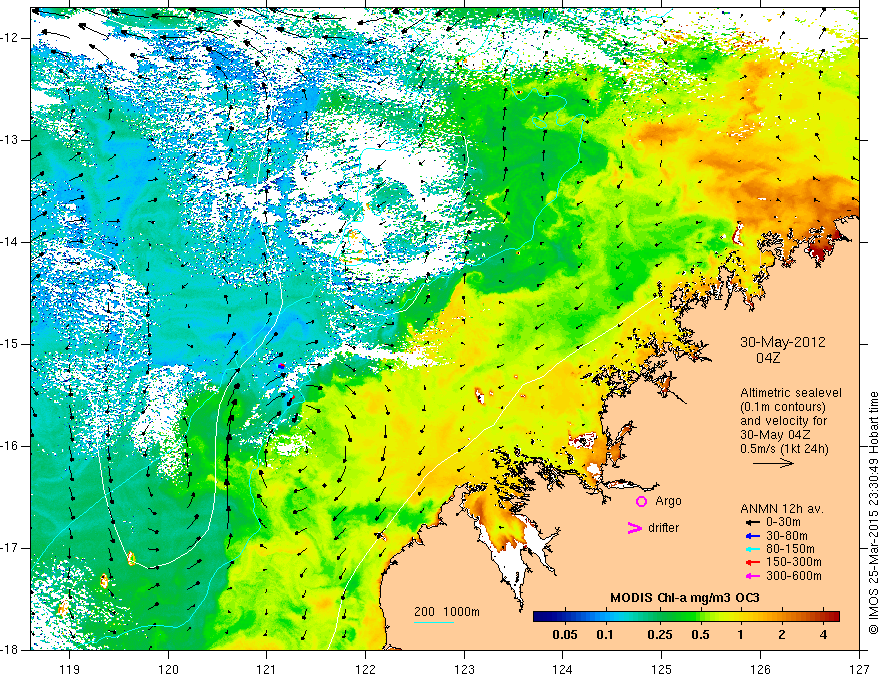Click the "30-80m" depth label
This screenshot has height=680, width=880.
coord(787,536)
